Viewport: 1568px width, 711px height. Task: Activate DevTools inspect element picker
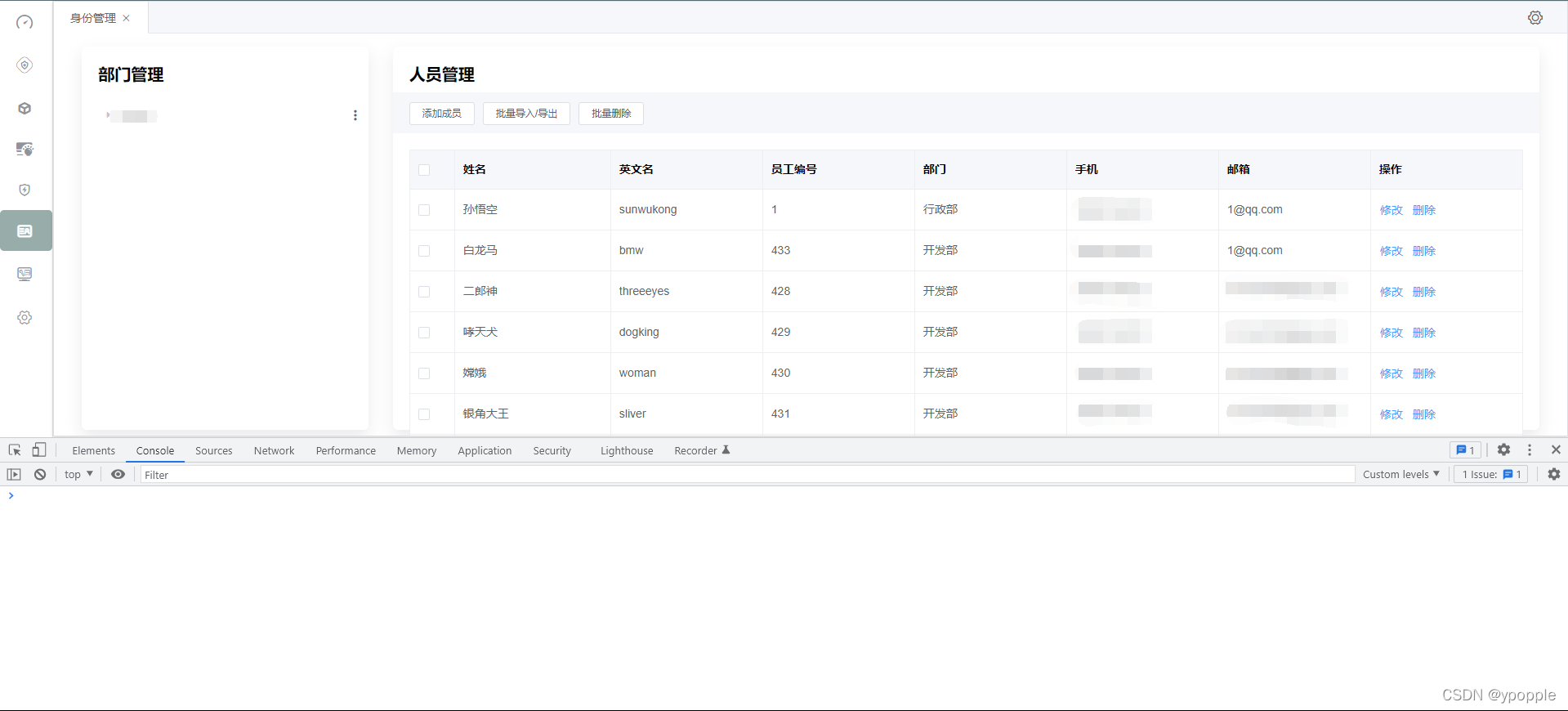[15, 450]
